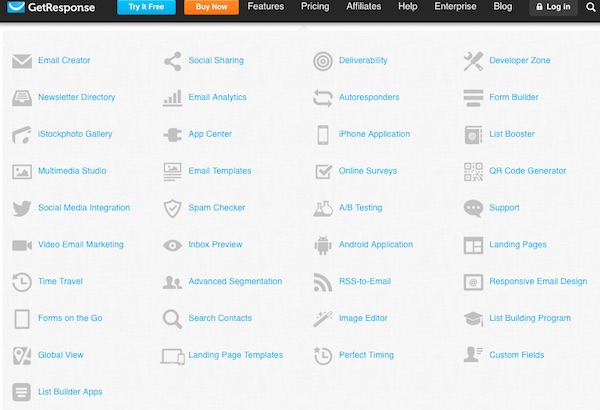Click the Try It Free button
Image resolution: width=600 pixels, height=410 pixels.
point(147,7)
